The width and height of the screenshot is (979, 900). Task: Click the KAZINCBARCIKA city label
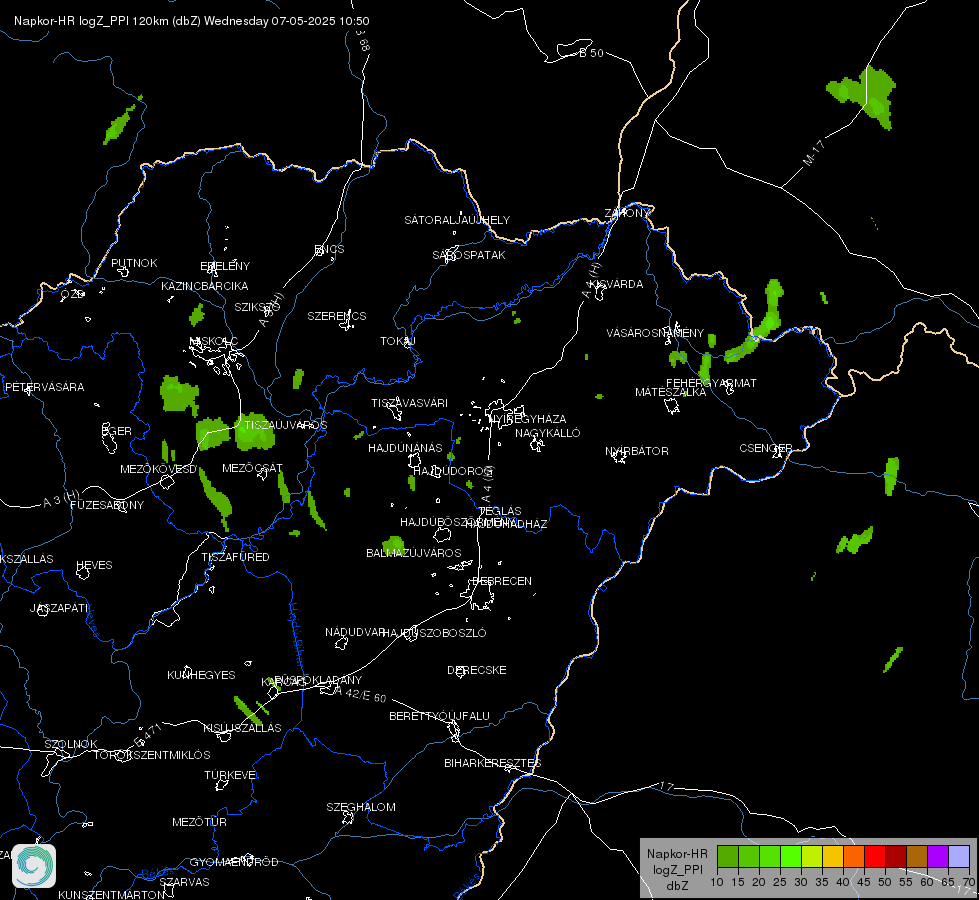205,286
